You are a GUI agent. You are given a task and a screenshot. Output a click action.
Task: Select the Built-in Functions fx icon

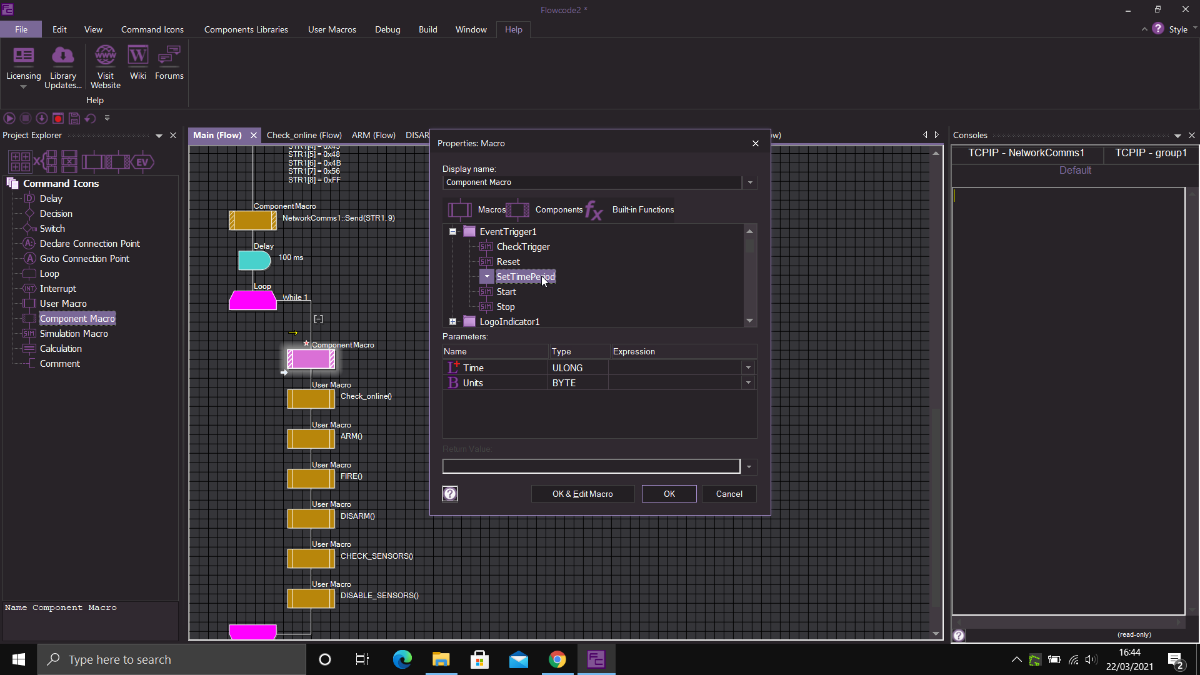pyautogui.click(x=594, y=210)
